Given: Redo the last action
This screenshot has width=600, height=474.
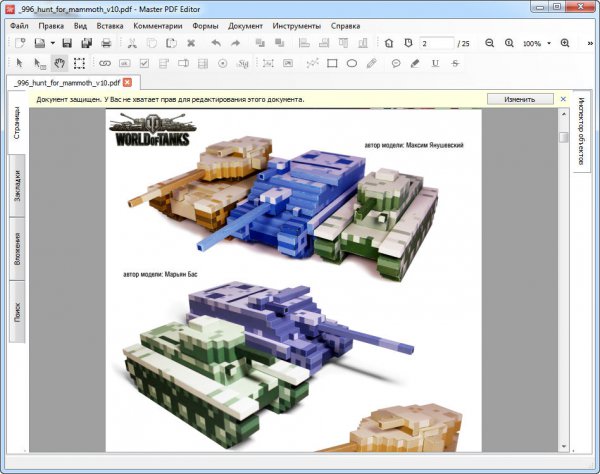Looking at the screenshot, I should coord(235,43).
